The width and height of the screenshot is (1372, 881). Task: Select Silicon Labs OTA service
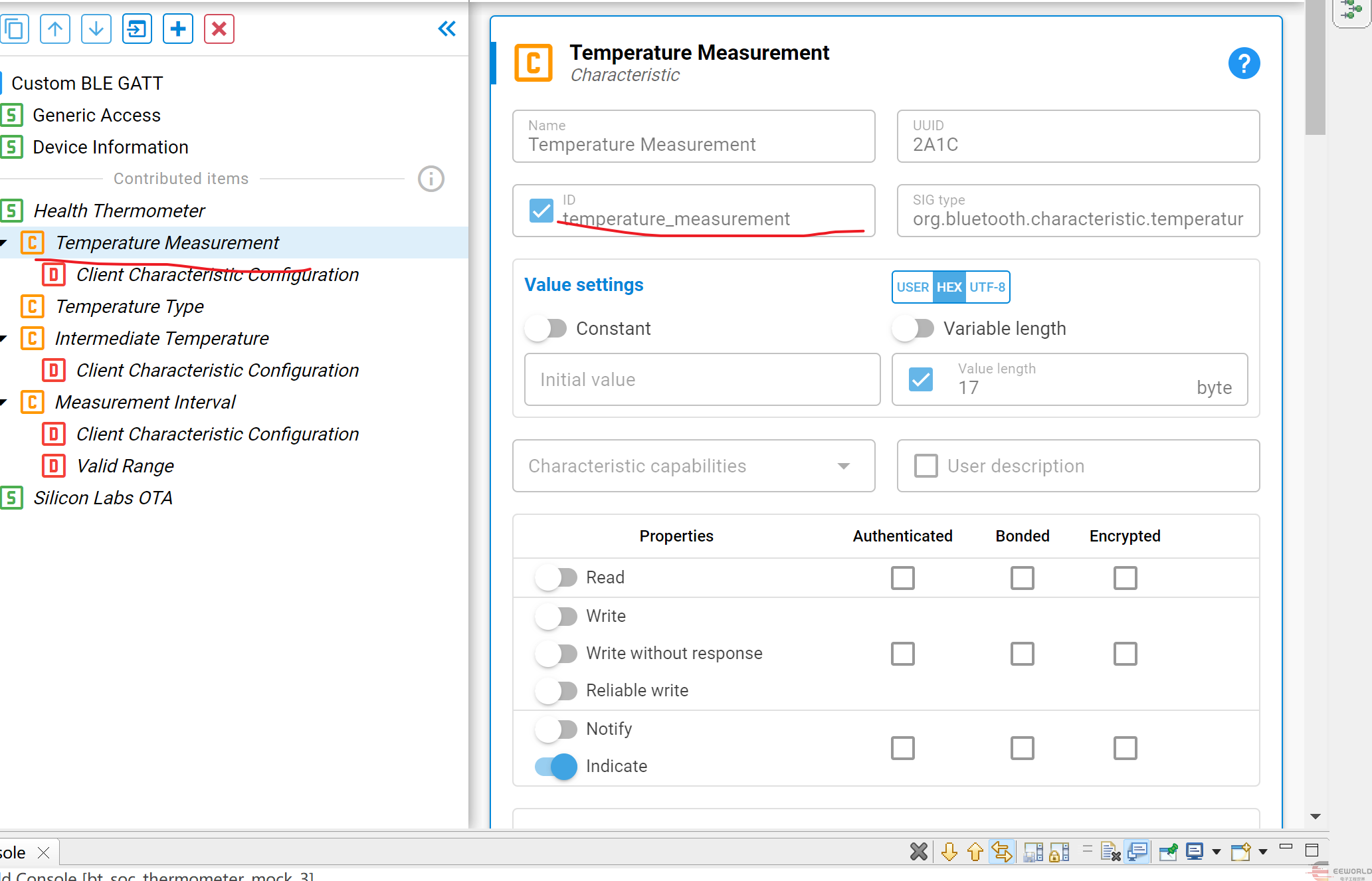tap(103, 498)
